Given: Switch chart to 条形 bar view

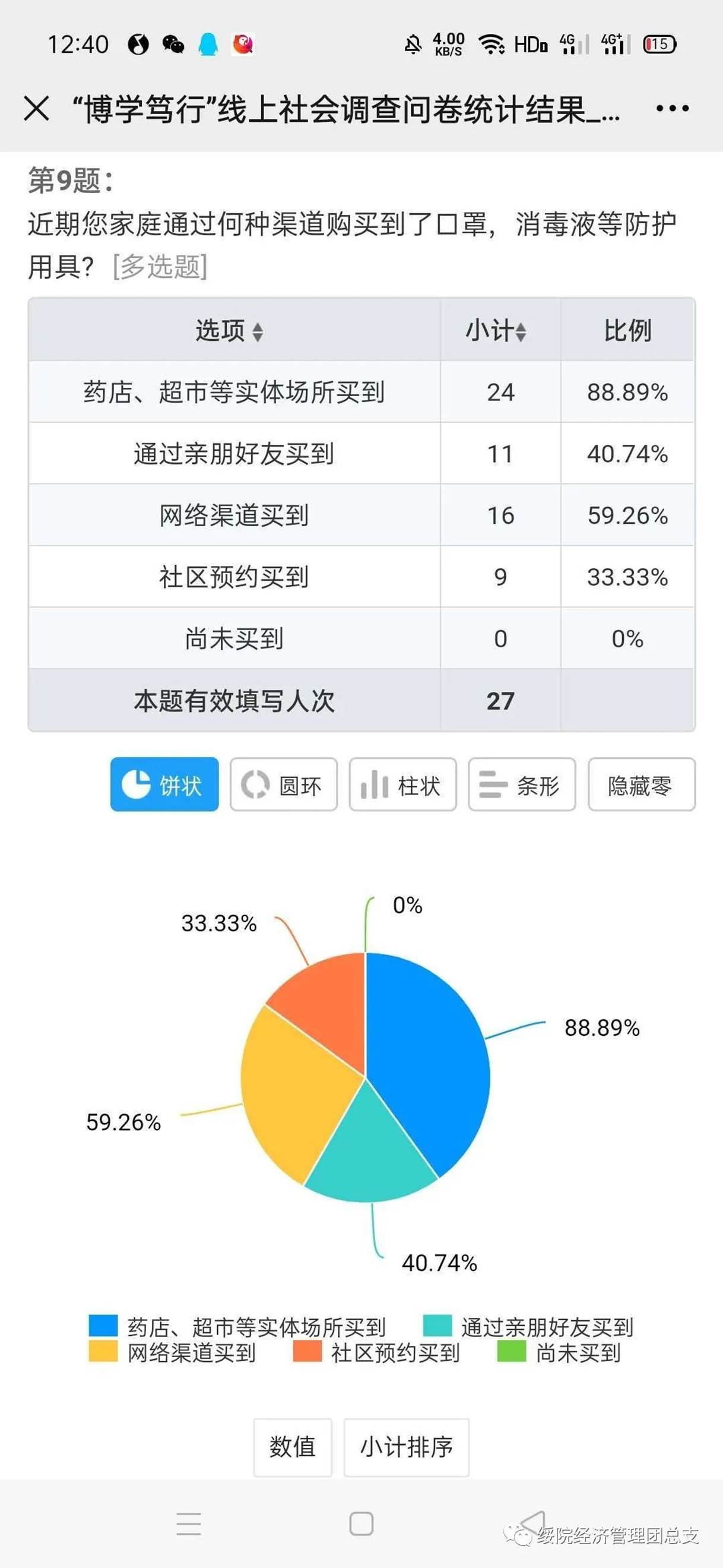Looking at the screenshot, I should (x=522, y=785).
